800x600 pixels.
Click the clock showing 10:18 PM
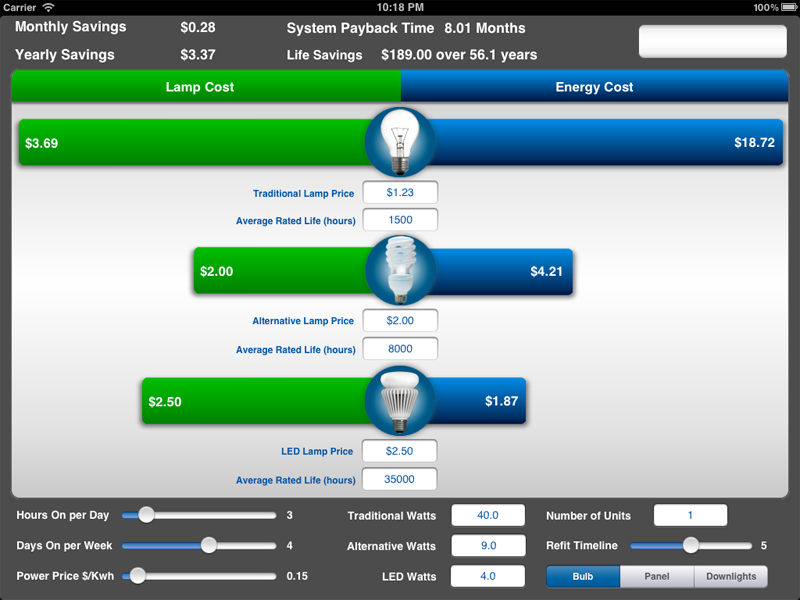[399, 6]
